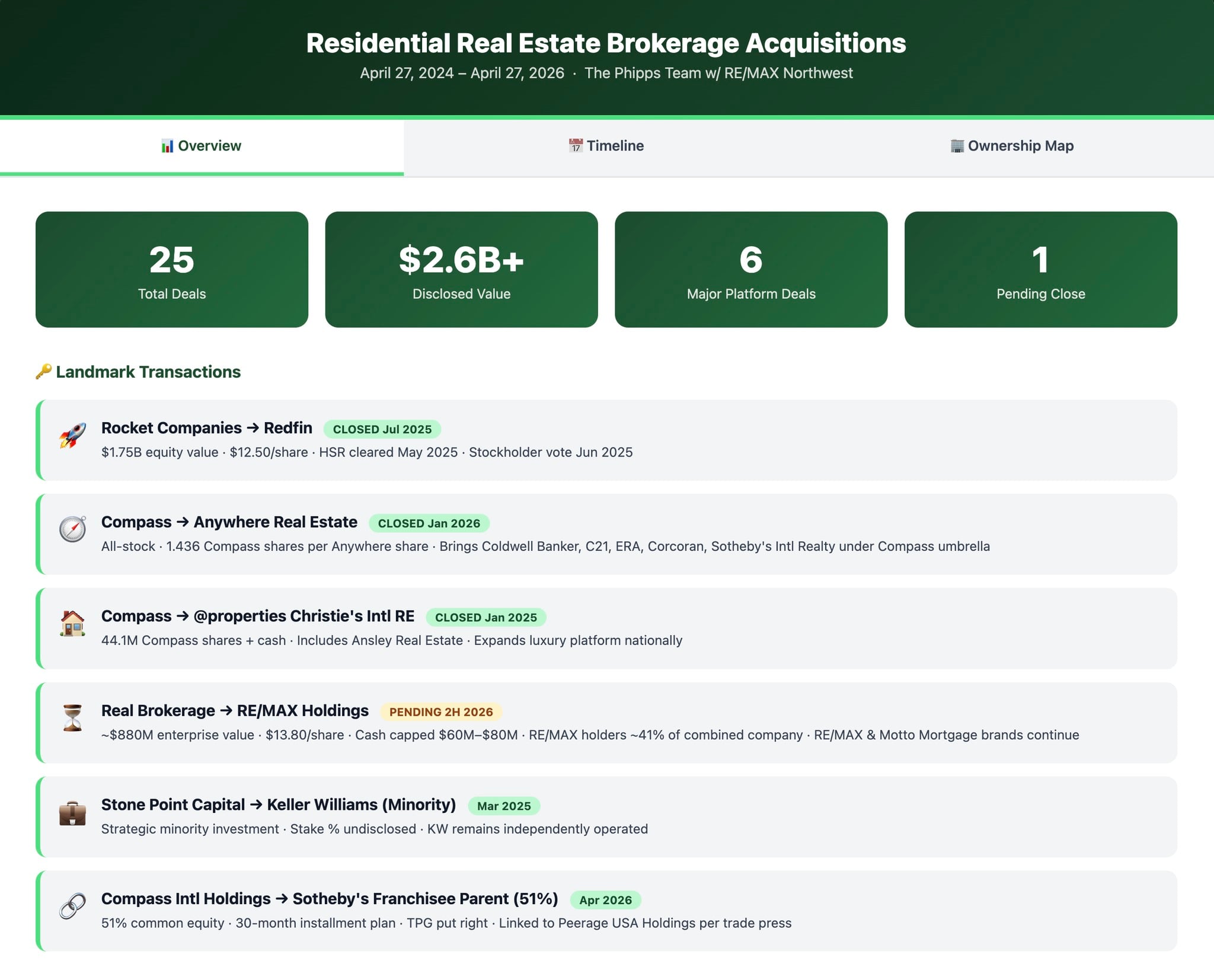Click the $2.6B+ Disclosed Value card
Screen dimensions: 1214x980
point(461,269)
